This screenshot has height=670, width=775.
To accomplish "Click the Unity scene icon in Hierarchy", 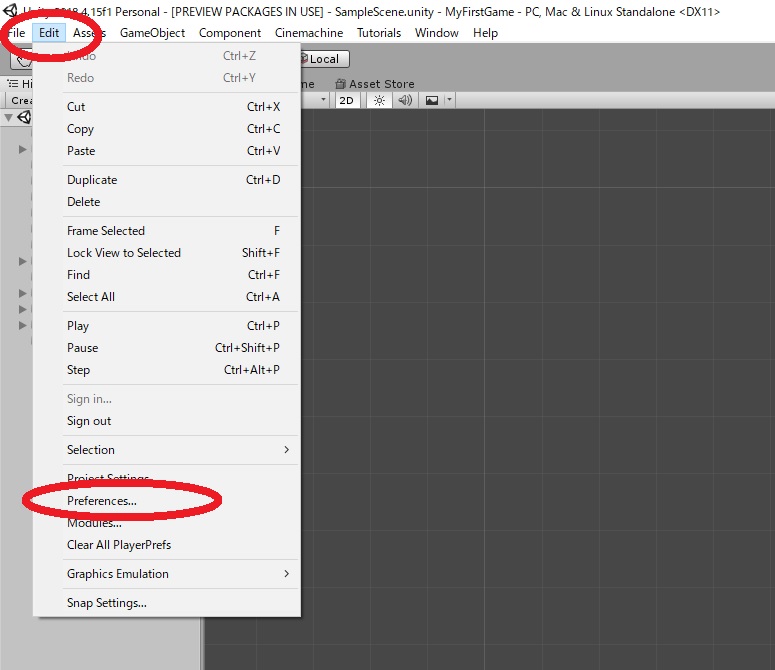I will click(x=24, y=118).
